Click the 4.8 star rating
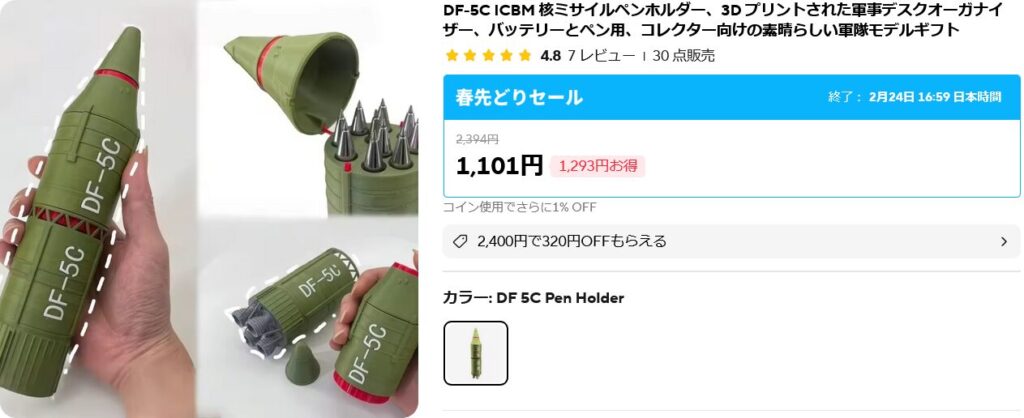Image resolution: width=1024 pixels, height=418 pixels. tap(551, 56)
